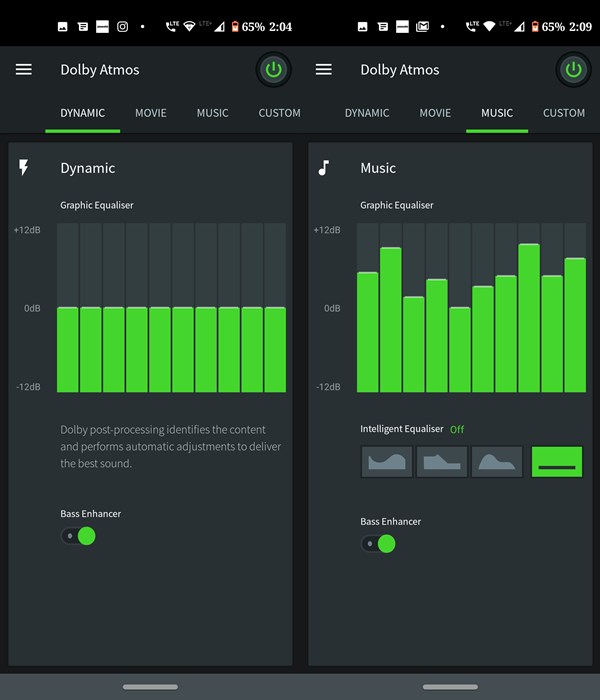The image size is (600, 700).
Task: Click the 'Dolby post-processing identifies' description
Action: pos(171,446)
